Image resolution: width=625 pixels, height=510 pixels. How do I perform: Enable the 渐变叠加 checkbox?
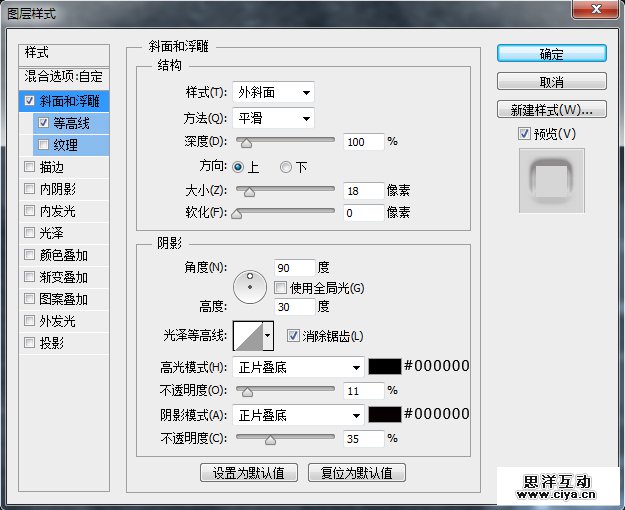29,276
